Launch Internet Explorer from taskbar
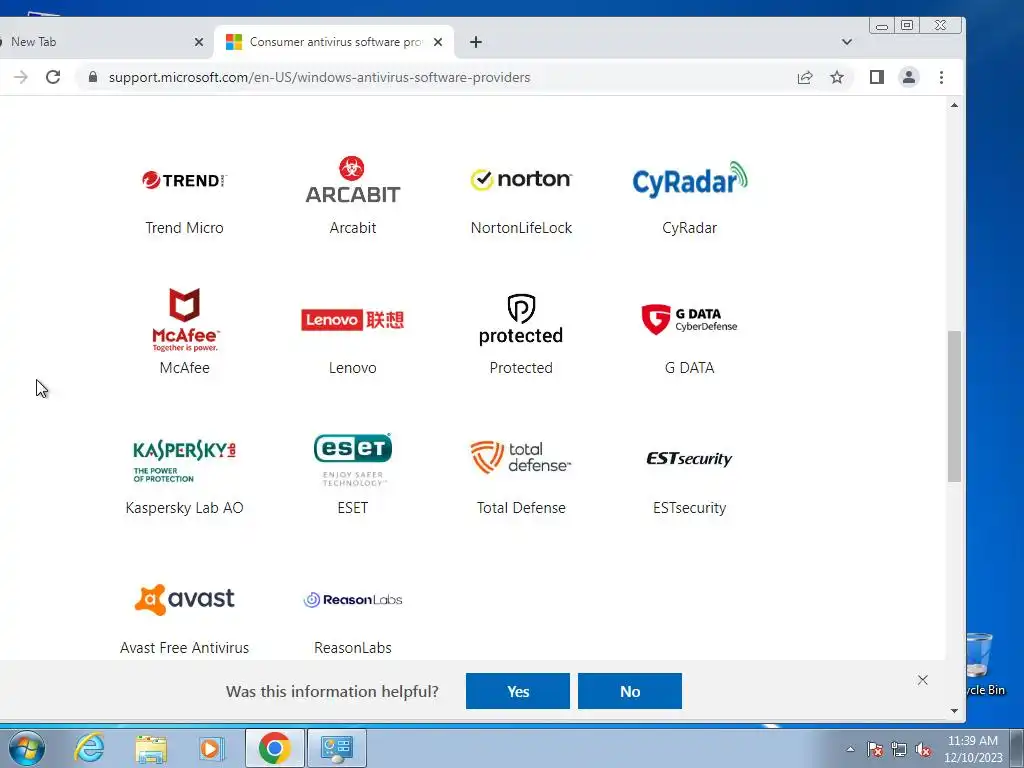The width and height of the screenshot is (1024, 768). pos(89,748)
